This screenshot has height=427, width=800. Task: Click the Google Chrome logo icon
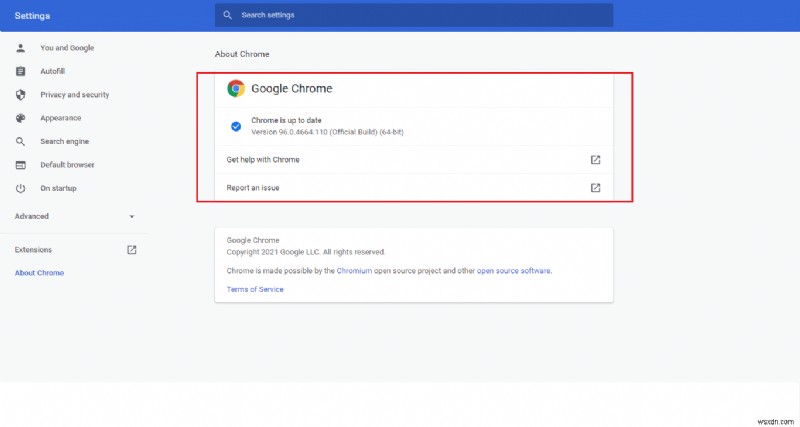click(236, 88)
